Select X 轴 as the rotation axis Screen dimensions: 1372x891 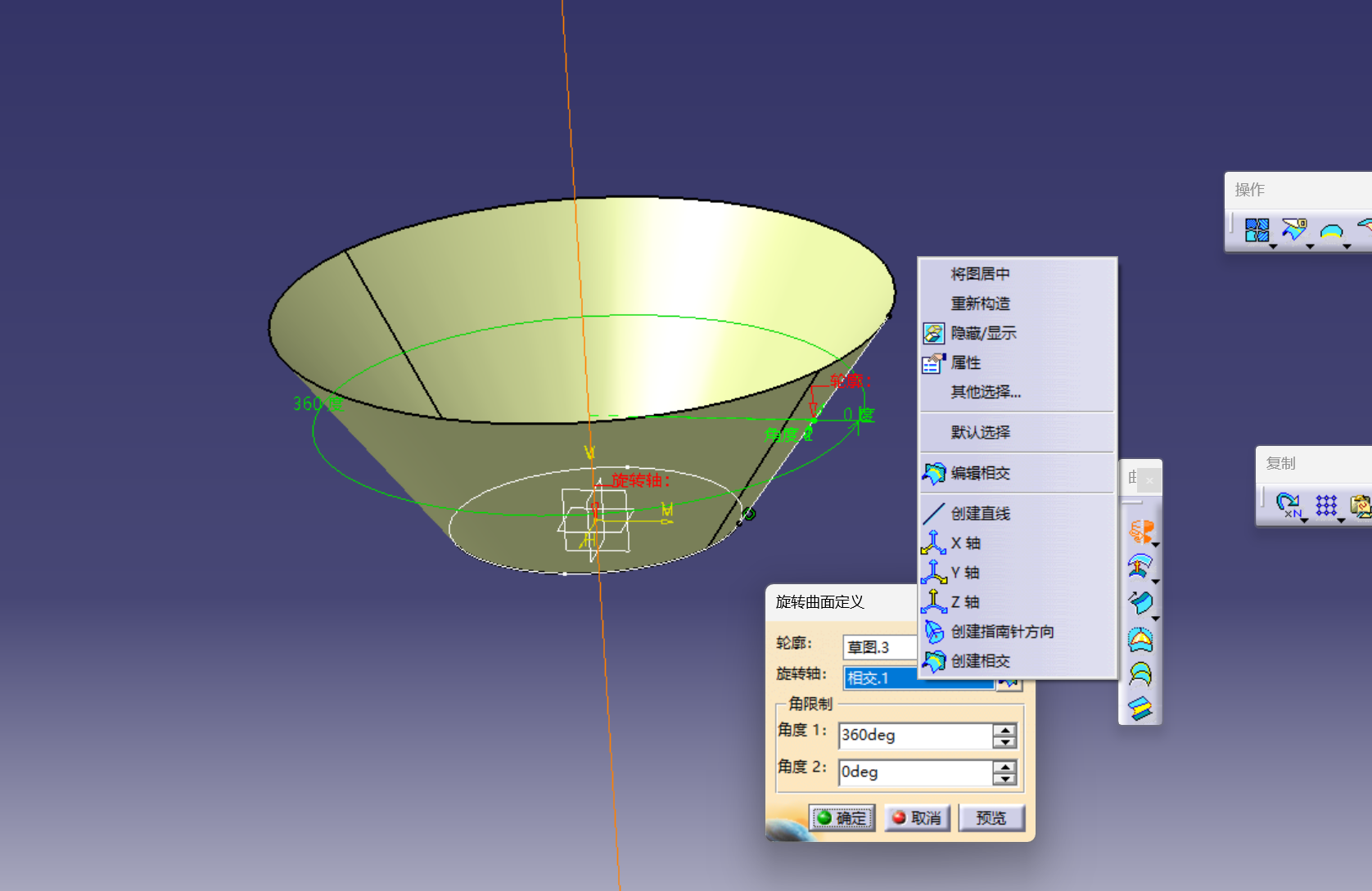pyautogui.click(x=1018, y=543)
